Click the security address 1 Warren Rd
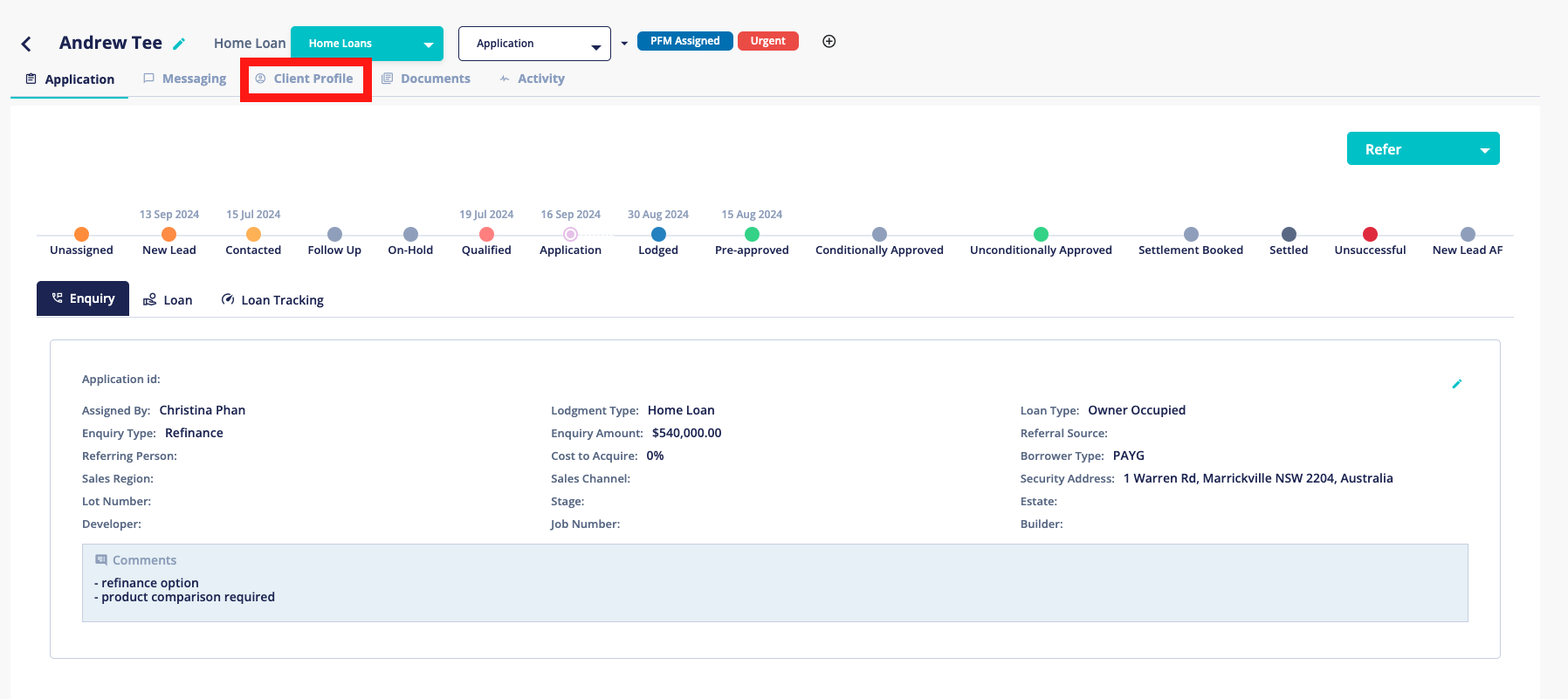1568x699 pixels. 1258,478
